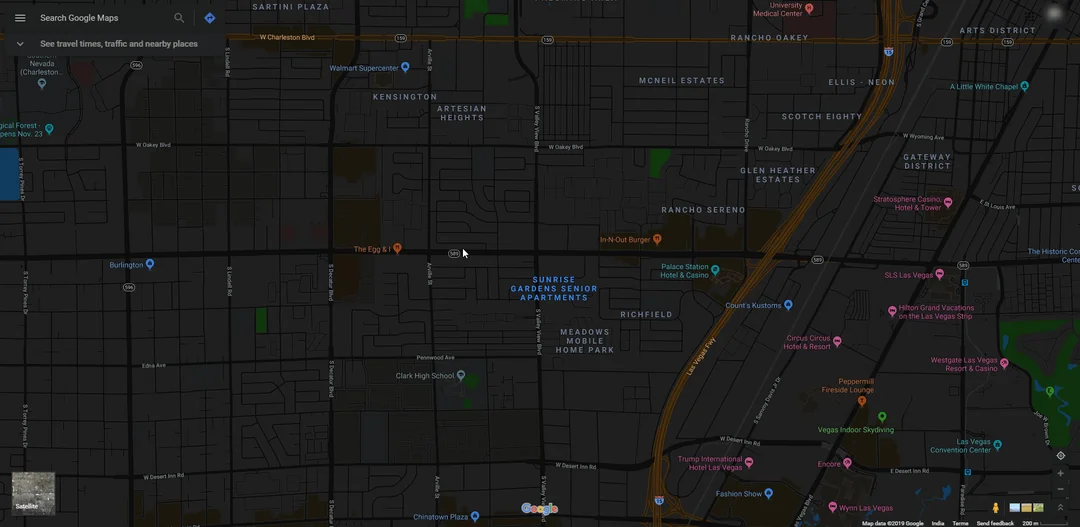Viewport: 1080px width, 527px height.
Task: Select the In-N-Out Burger pin
Action: pyautogui.click(x=657, y=239)
